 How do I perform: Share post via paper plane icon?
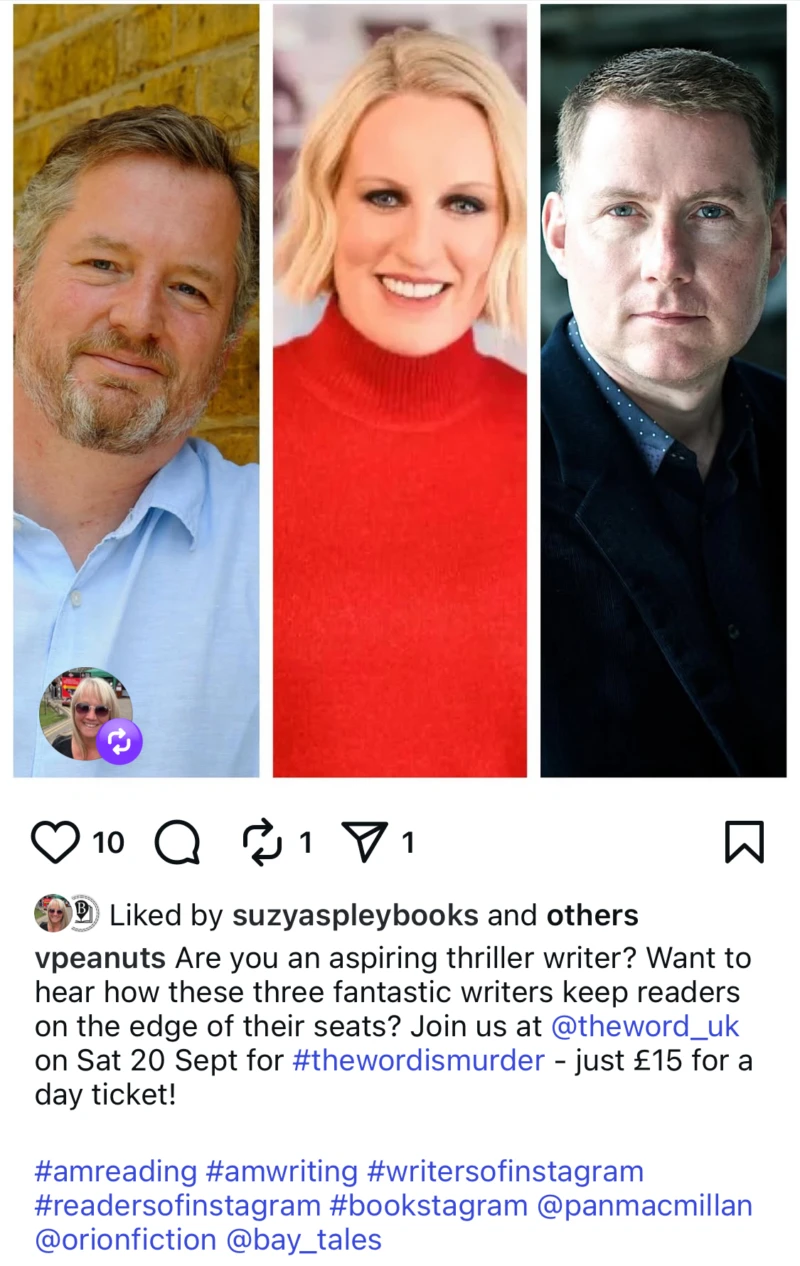pos(364,842)
